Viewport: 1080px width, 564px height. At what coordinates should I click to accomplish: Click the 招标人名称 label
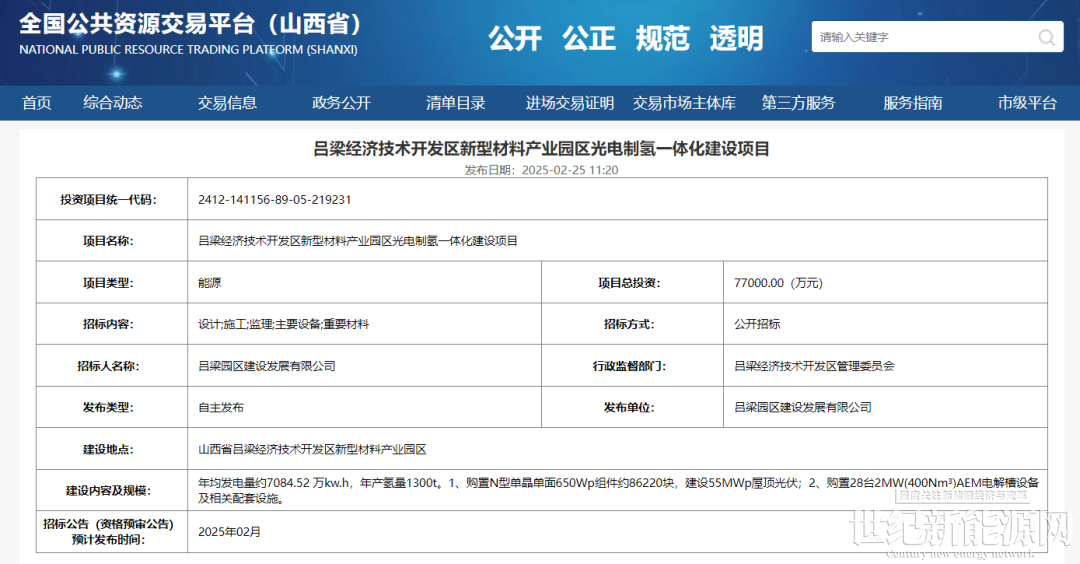click(x=108, y=366)
